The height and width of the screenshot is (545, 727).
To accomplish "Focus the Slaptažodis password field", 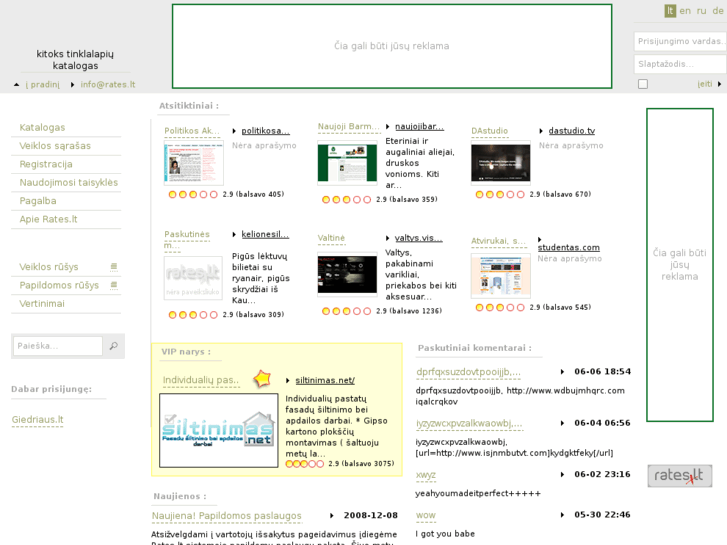I will point(680,64).
